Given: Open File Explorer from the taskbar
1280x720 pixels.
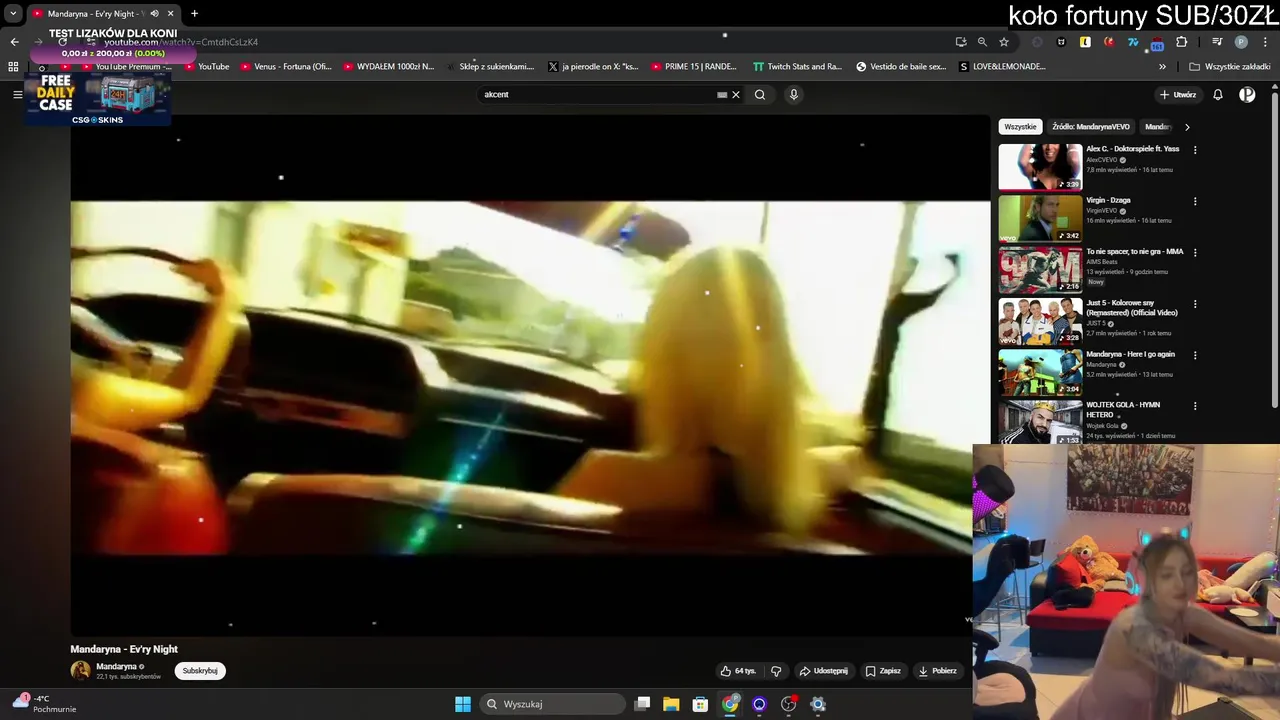Looking at the screenshot, I should [671, 704].
